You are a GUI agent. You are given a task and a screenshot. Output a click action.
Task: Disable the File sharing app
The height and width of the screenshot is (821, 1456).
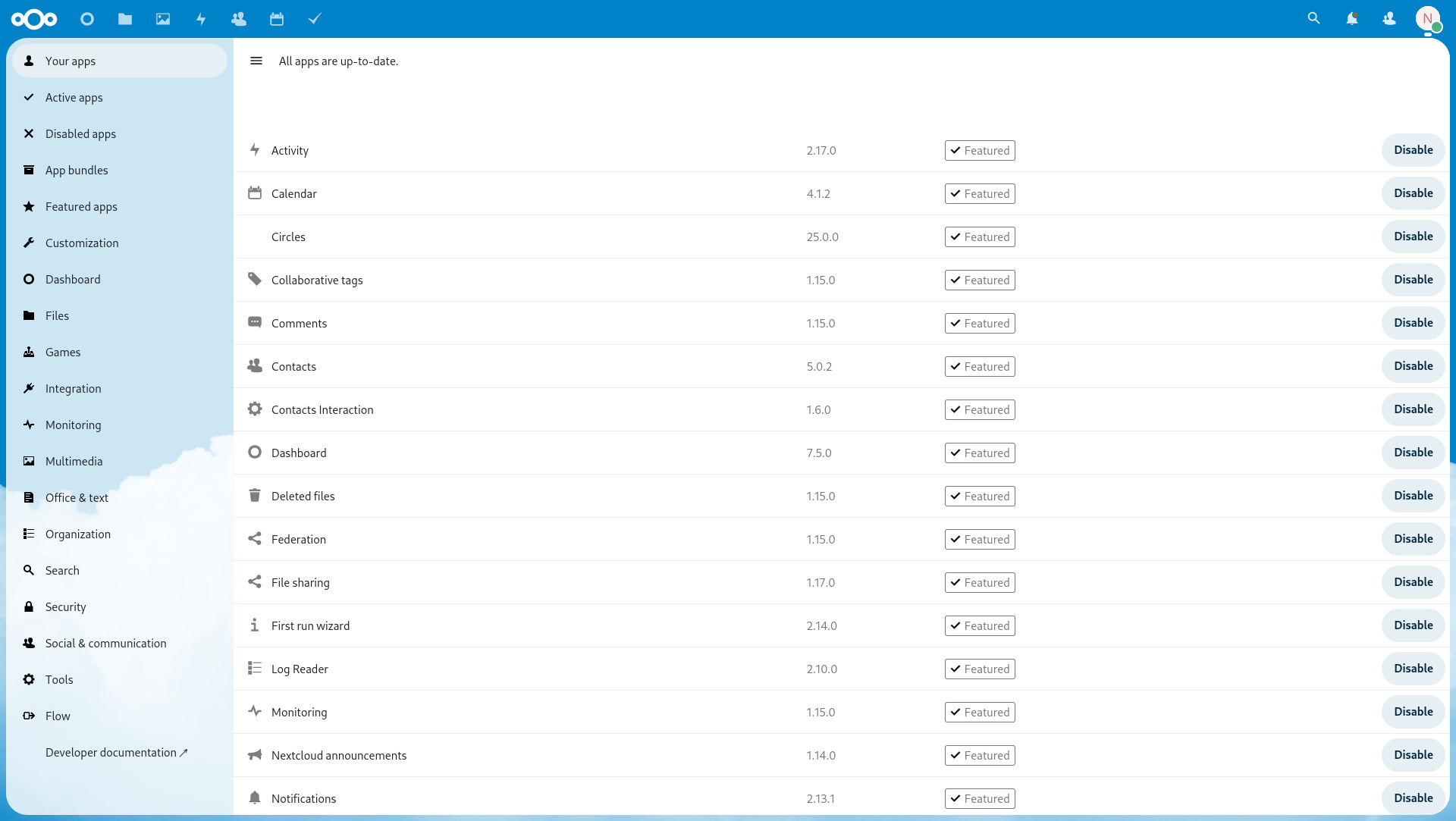tap(1413, 582)
